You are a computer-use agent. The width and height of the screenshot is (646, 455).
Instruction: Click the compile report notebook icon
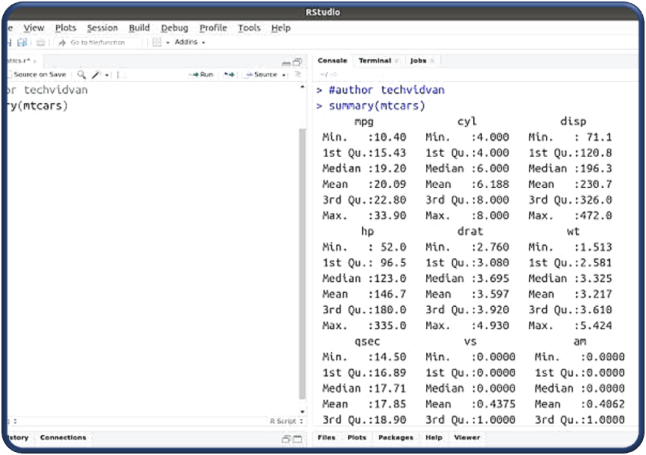118,75
